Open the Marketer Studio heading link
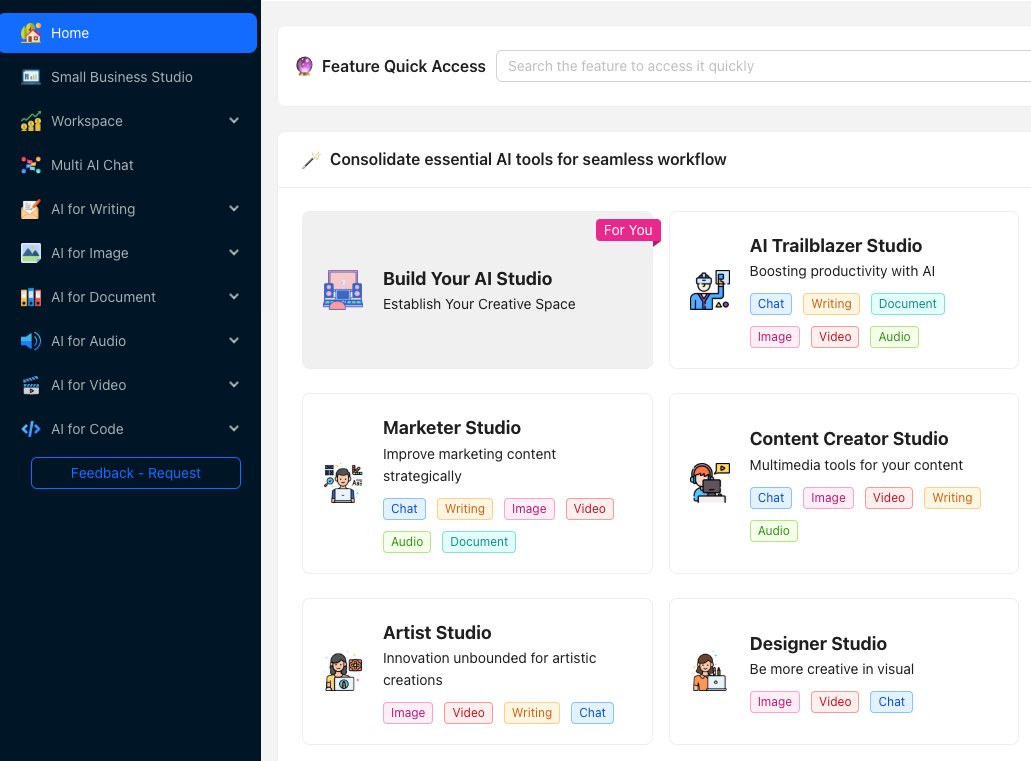The height and width of the screenshot is (761, 1031). 451,428
